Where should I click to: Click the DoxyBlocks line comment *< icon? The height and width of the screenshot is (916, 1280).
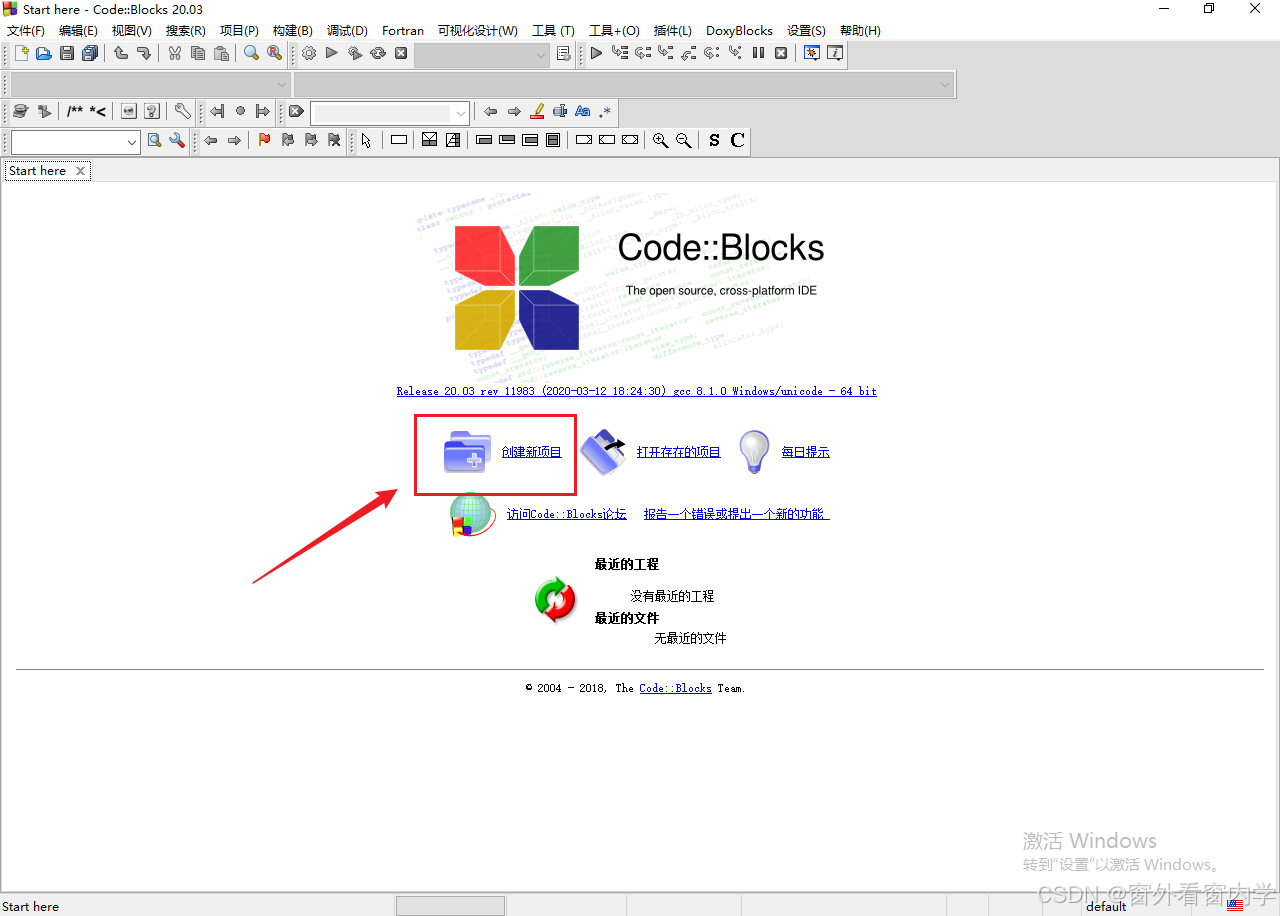click(98, 111)
